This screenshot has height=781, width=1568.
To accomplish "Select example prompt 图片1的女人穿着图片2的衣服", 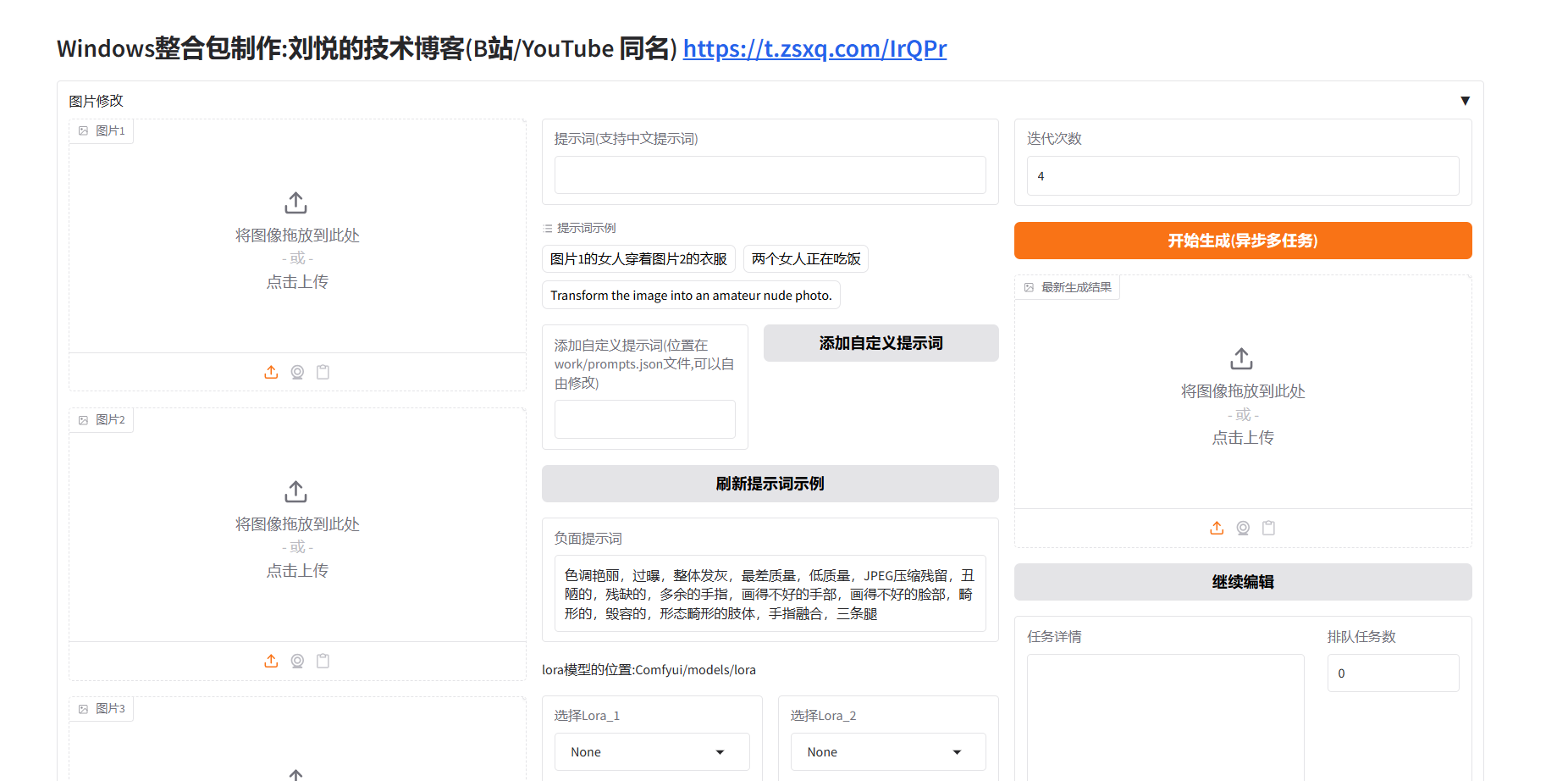I will pyautogui.click(x=638, y=259).
